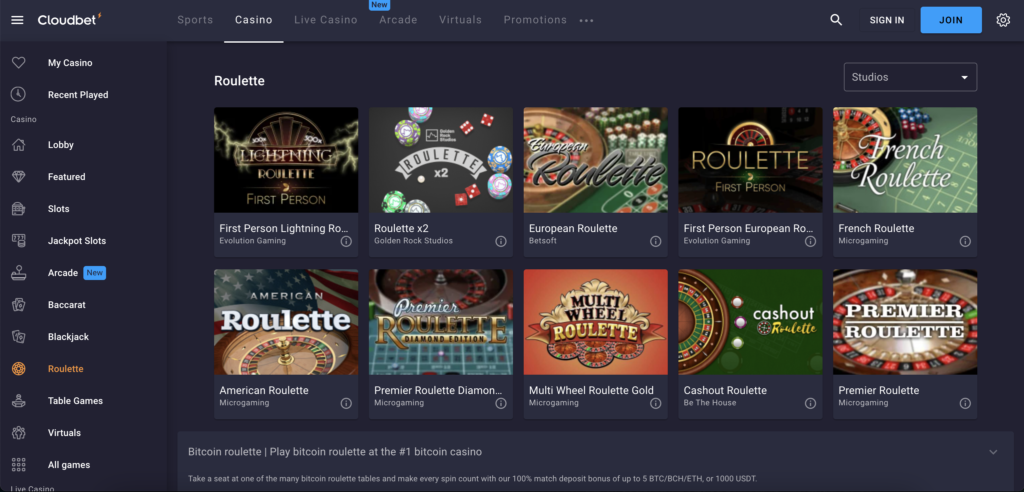Click the orange Roulette wheel icon
The height and width of the screenshot is (492, 1024).
pos(18,369)
